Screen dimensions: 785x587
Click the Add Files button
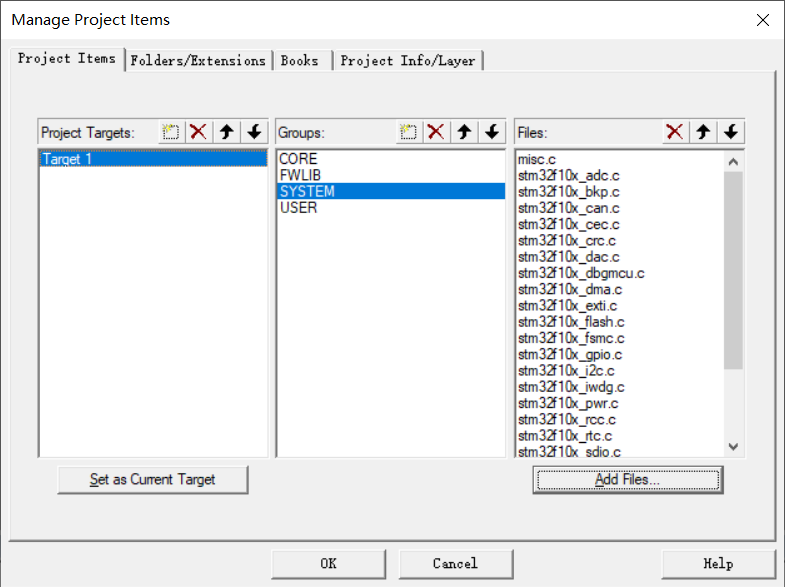[x=628, y=479]
